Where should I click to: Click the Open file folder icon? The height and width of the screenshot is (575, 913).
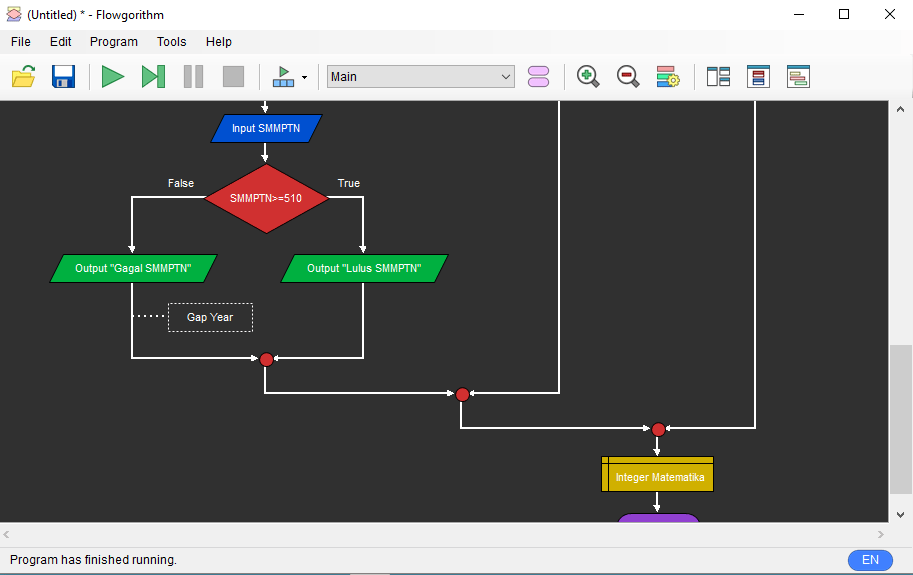(23, 77)
